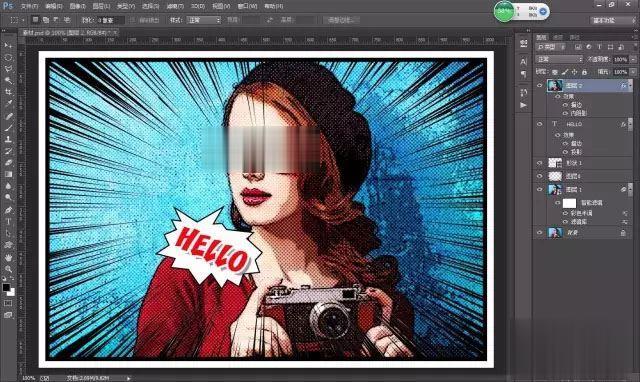Screen dimensions: 640x382
Task: Open the 样式 style dropdown
Action: (203, 20)
